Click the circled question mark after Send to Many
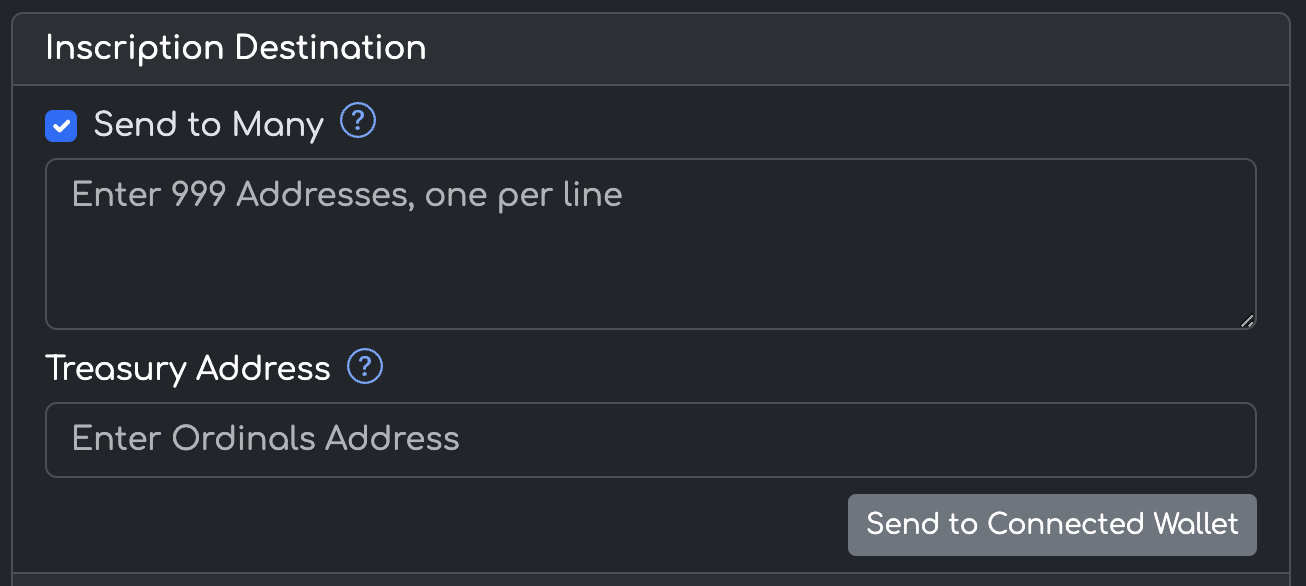 (358, 122)
